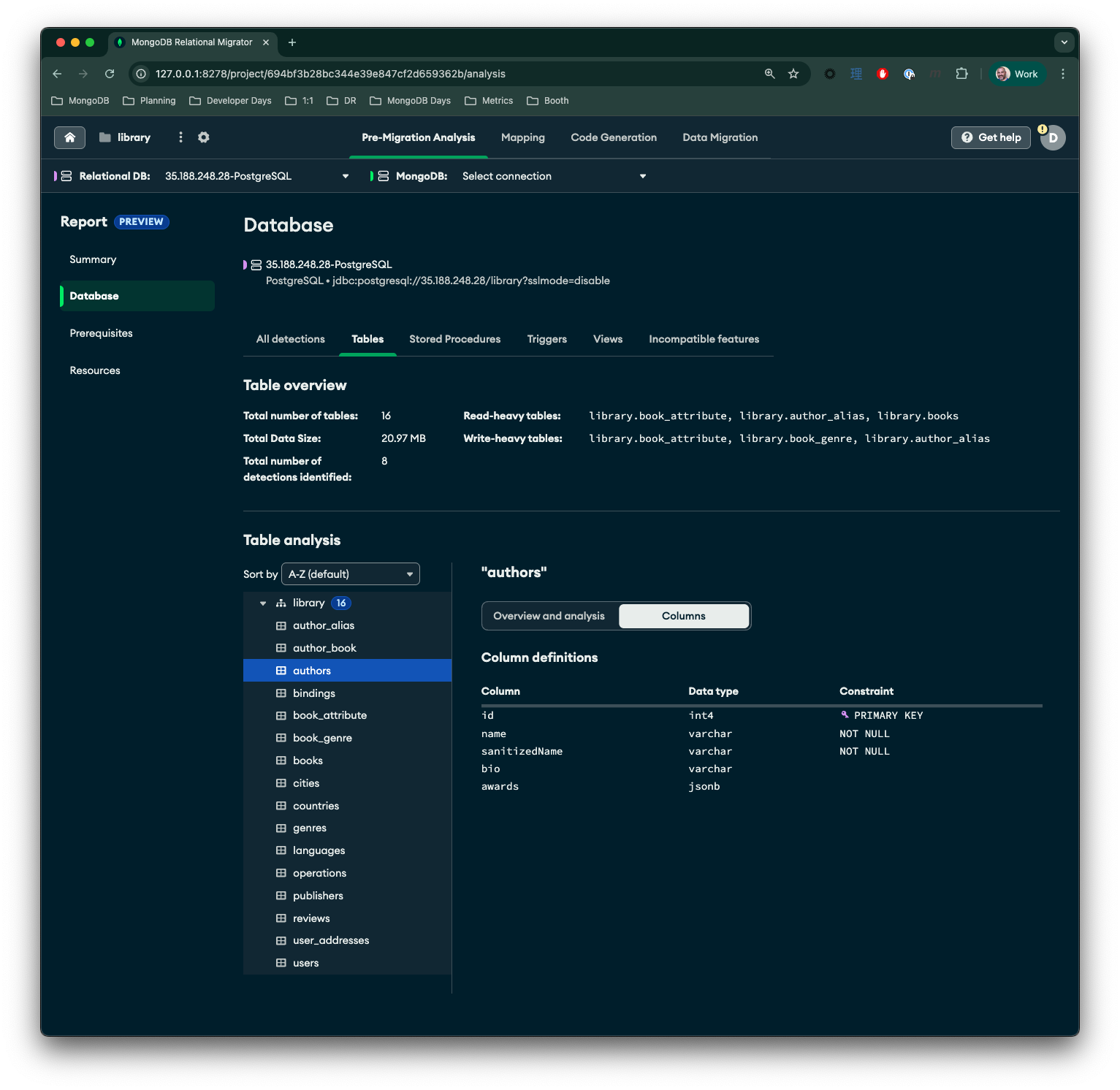Click the table icon beside book_attribute
The height and width of the screenshot is (1090, 1120).
click(281, 715)
